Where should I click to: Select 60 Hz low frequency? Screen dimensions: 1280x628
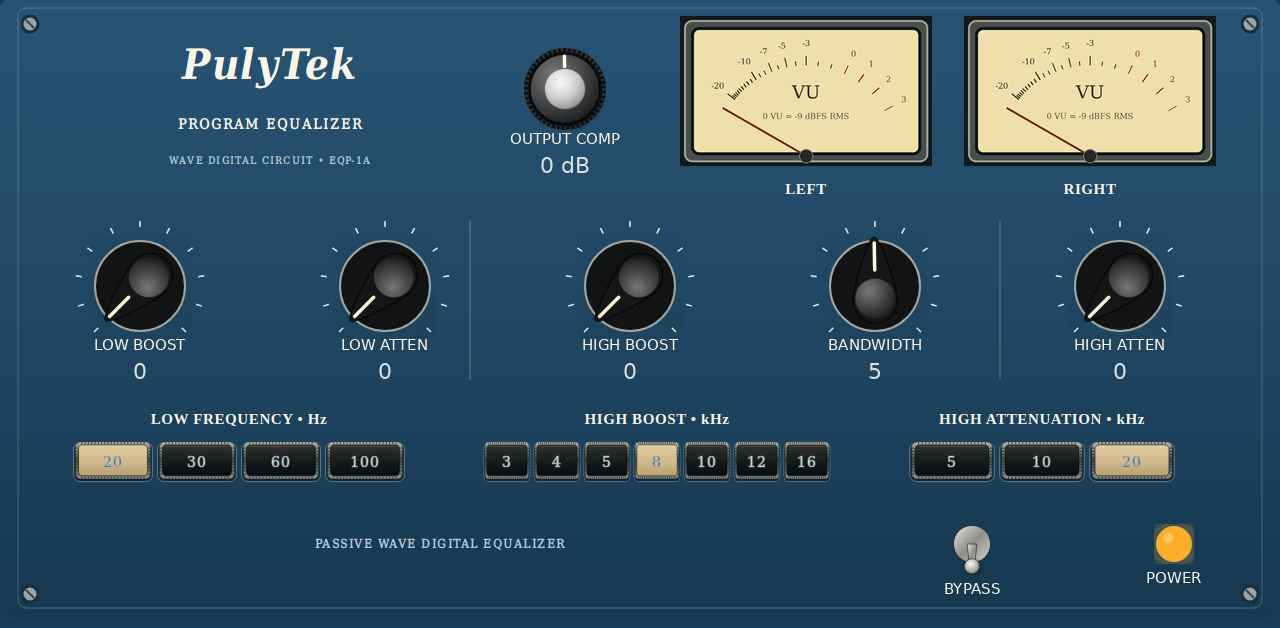(x=281, y=461)
